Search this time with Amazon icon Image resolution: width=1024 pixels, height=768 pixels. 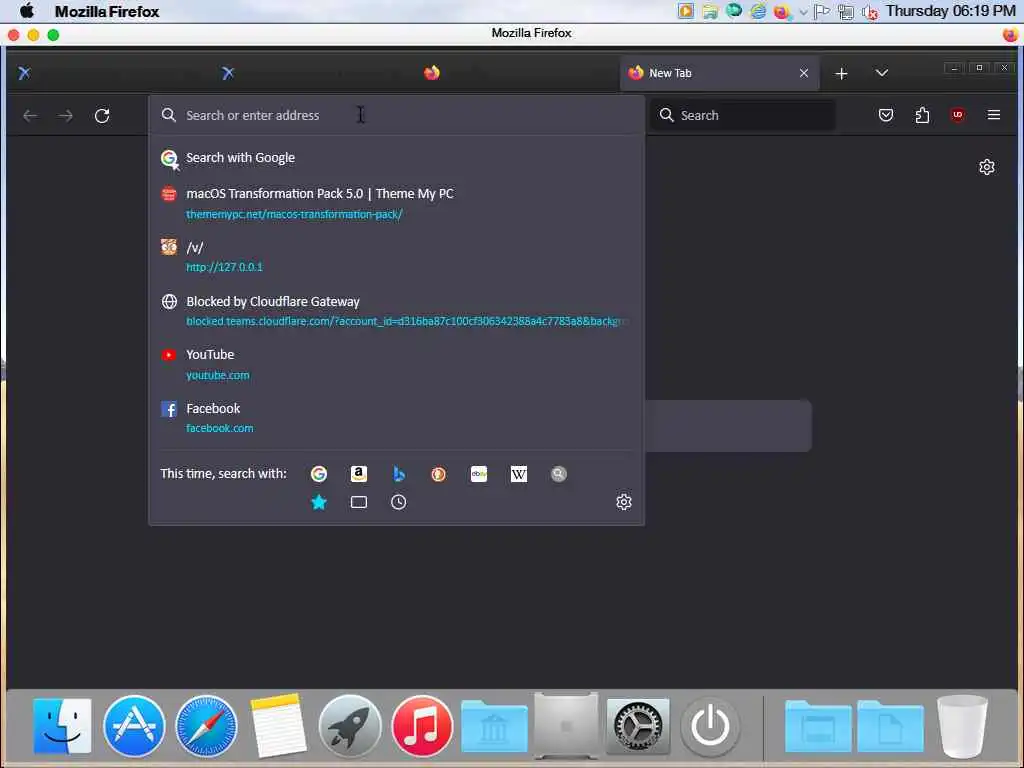(359, 473)
